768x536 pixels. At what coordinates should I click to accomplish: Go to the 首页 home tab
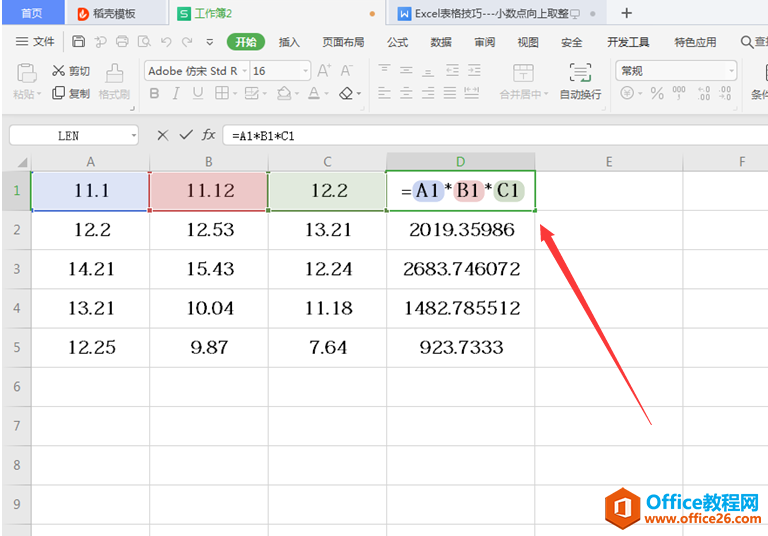point(32,13)
